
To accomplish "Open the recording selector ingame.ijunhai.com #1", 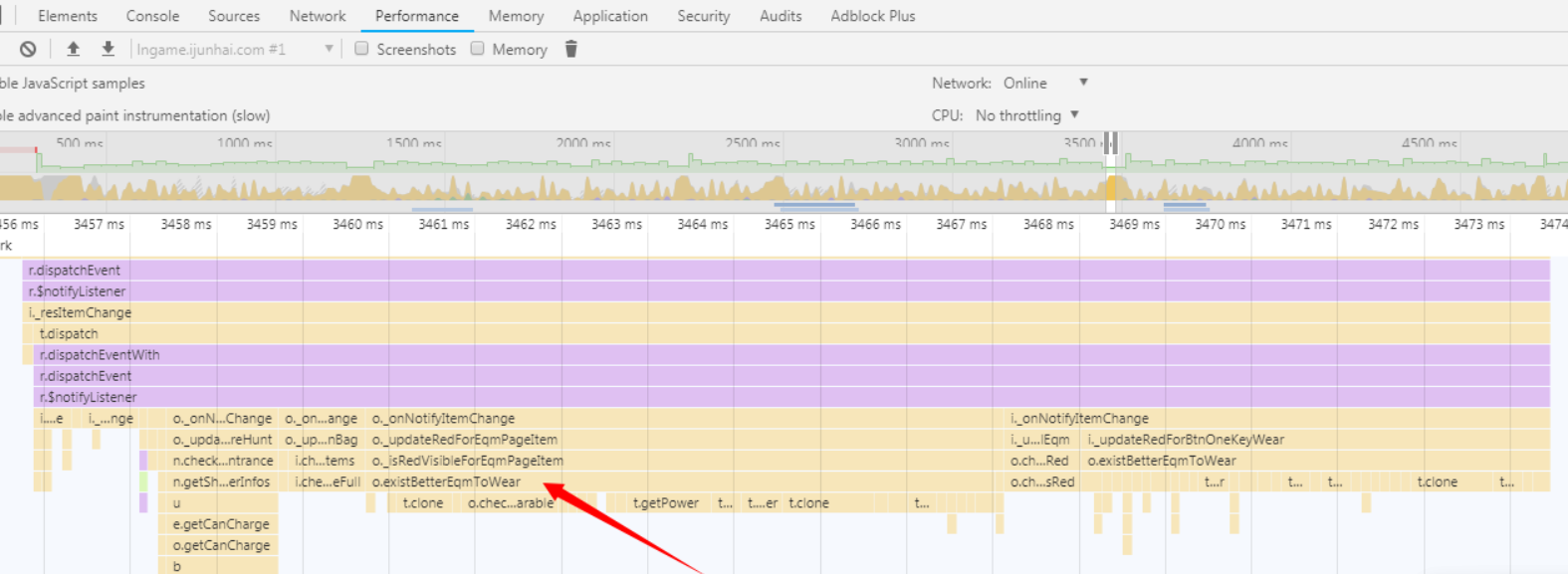I will coord(234,49).
